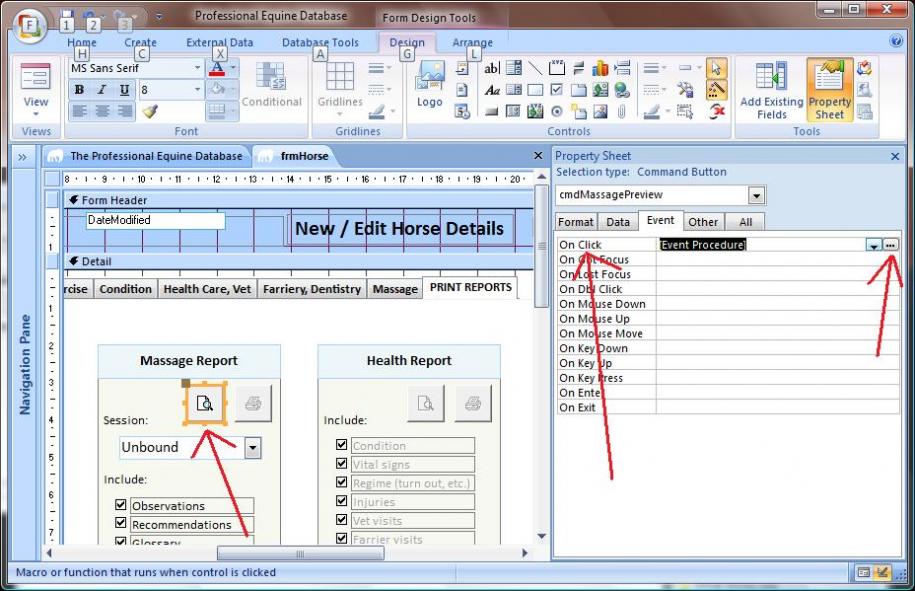Viewport: 915px width, 591px height.
Task: Click the Office button orb
Action: coord(29,25)
